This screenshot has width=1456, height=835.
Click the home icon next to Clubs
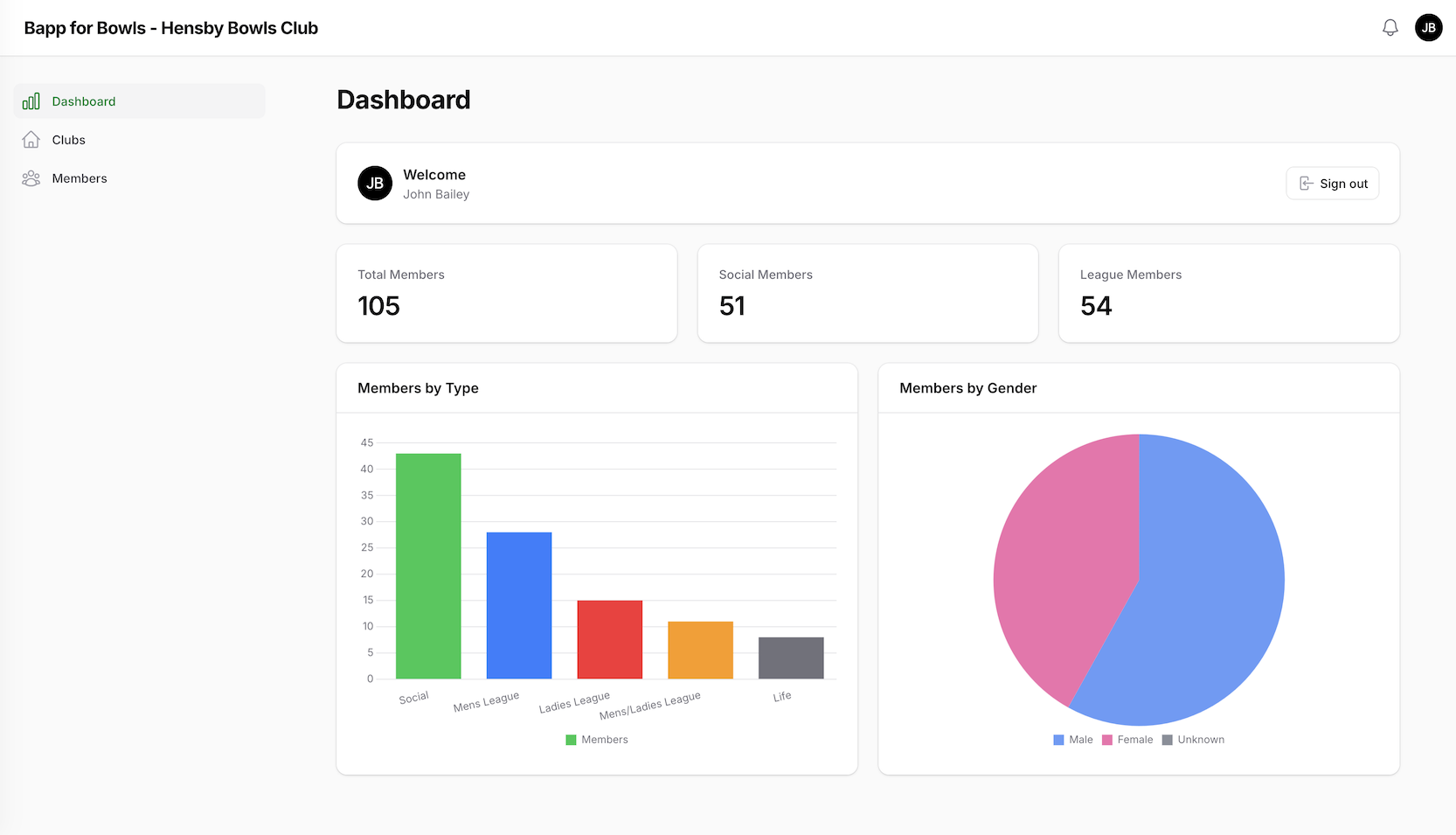tap(31, 139)
